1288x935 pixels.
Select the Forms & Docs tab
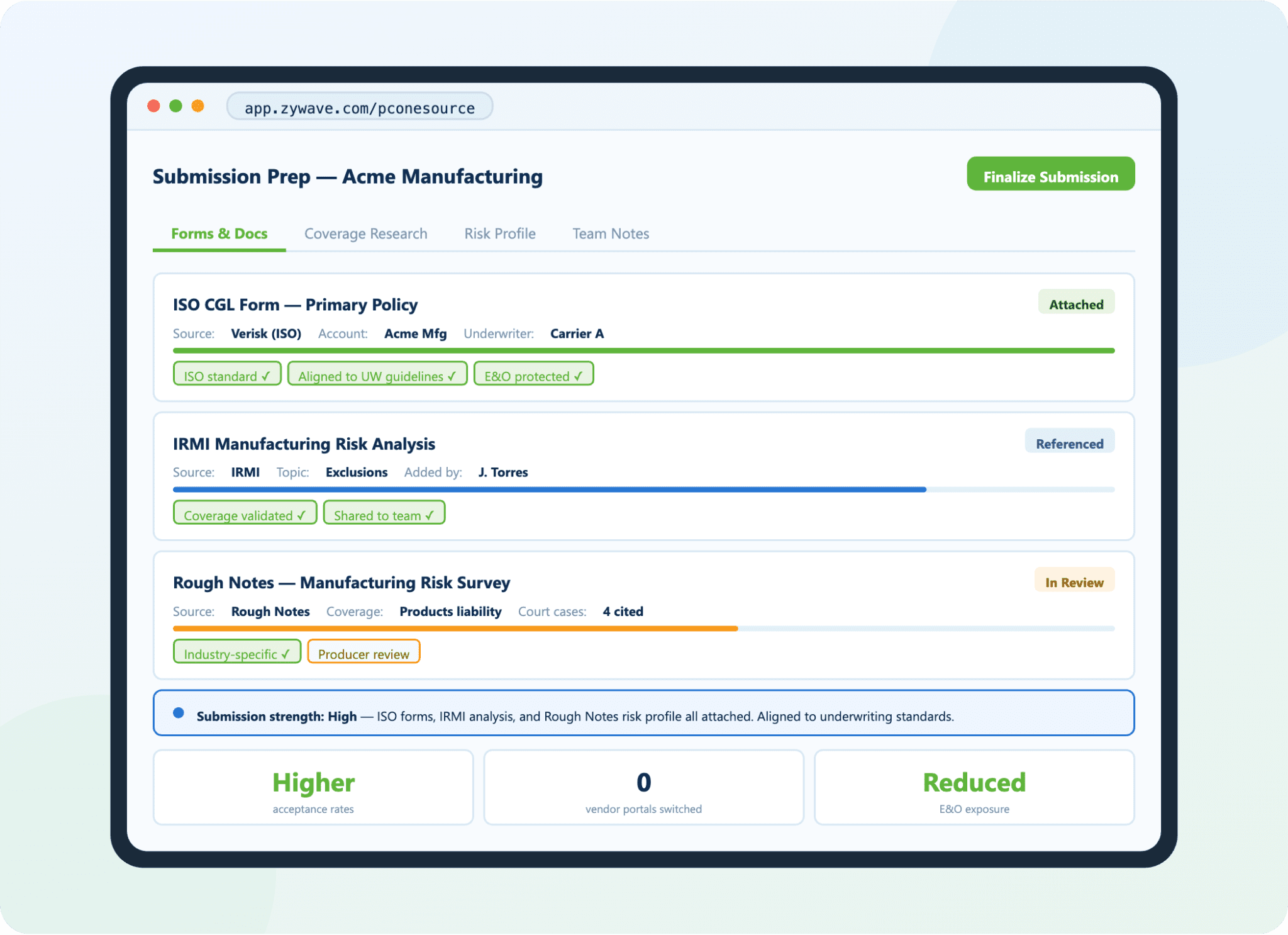tap(219, 233)
